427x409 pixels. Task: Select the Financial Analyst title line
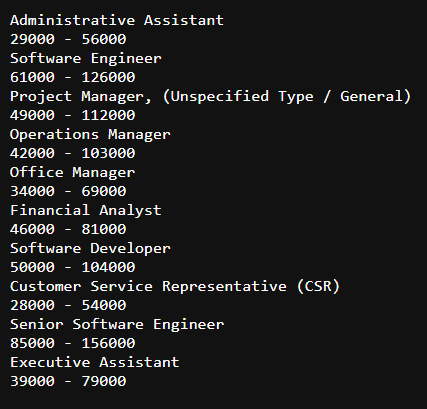[86, 211]
